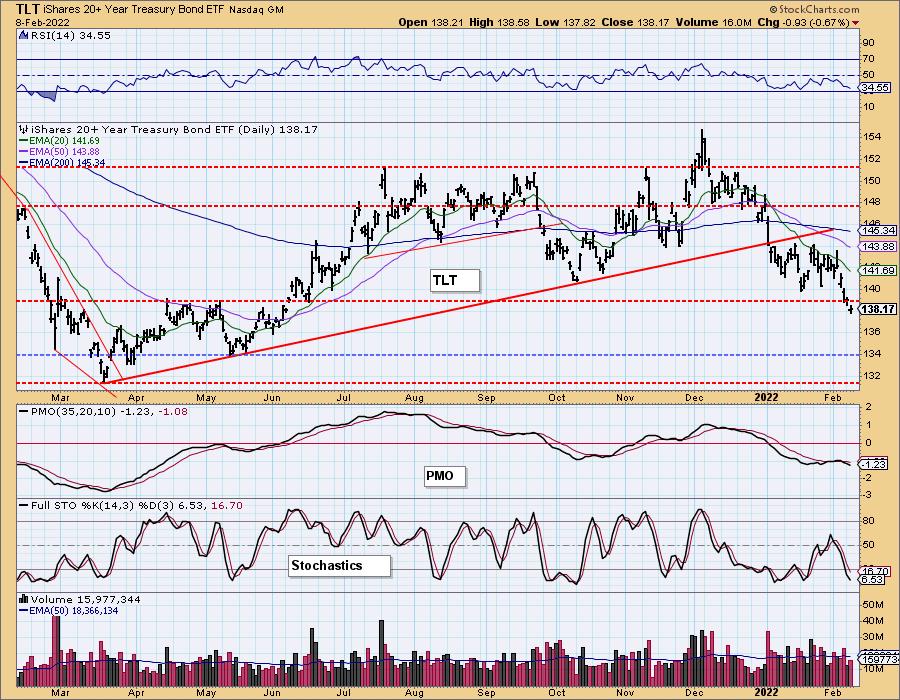Click the red down-arrow beside Chg value
Image resolution: width=900 pixels, height=700 pixels.
pyautogui.click(x=856, y=23)
